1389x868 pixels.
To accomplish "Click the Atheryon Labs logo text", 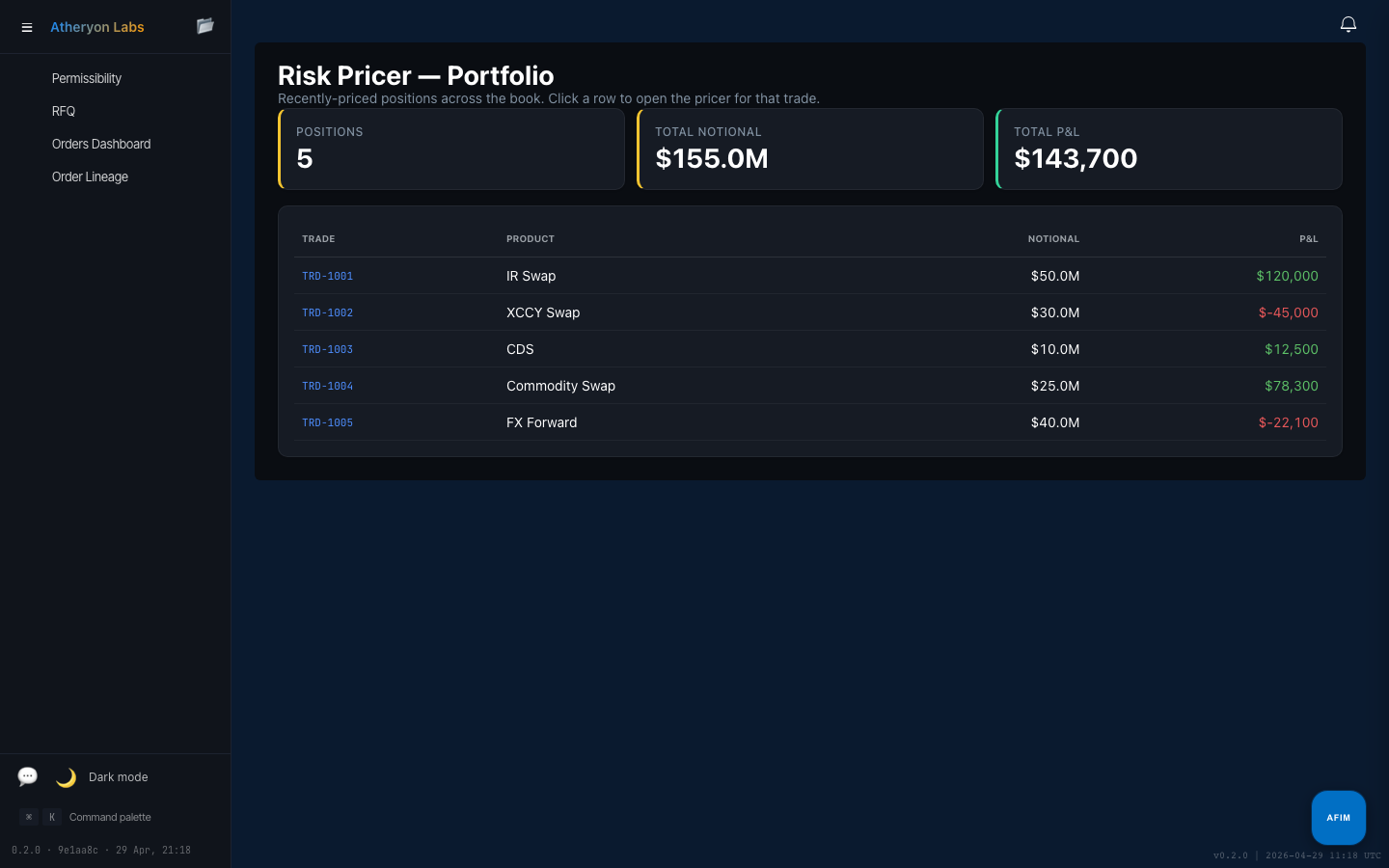I will (97, 27).
